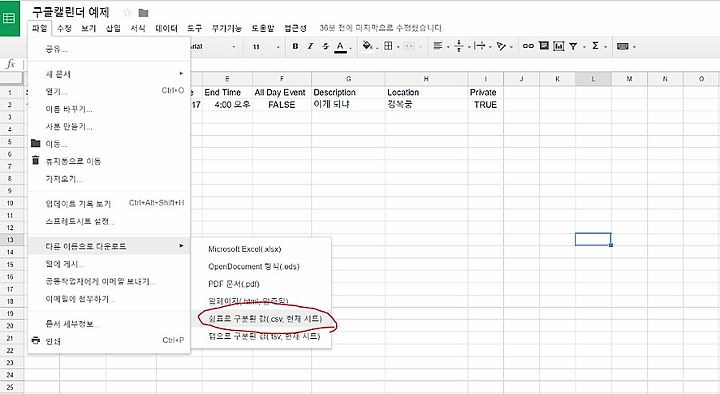Select 공유... in the file menu
720x394 pixels.
[109, 49]
